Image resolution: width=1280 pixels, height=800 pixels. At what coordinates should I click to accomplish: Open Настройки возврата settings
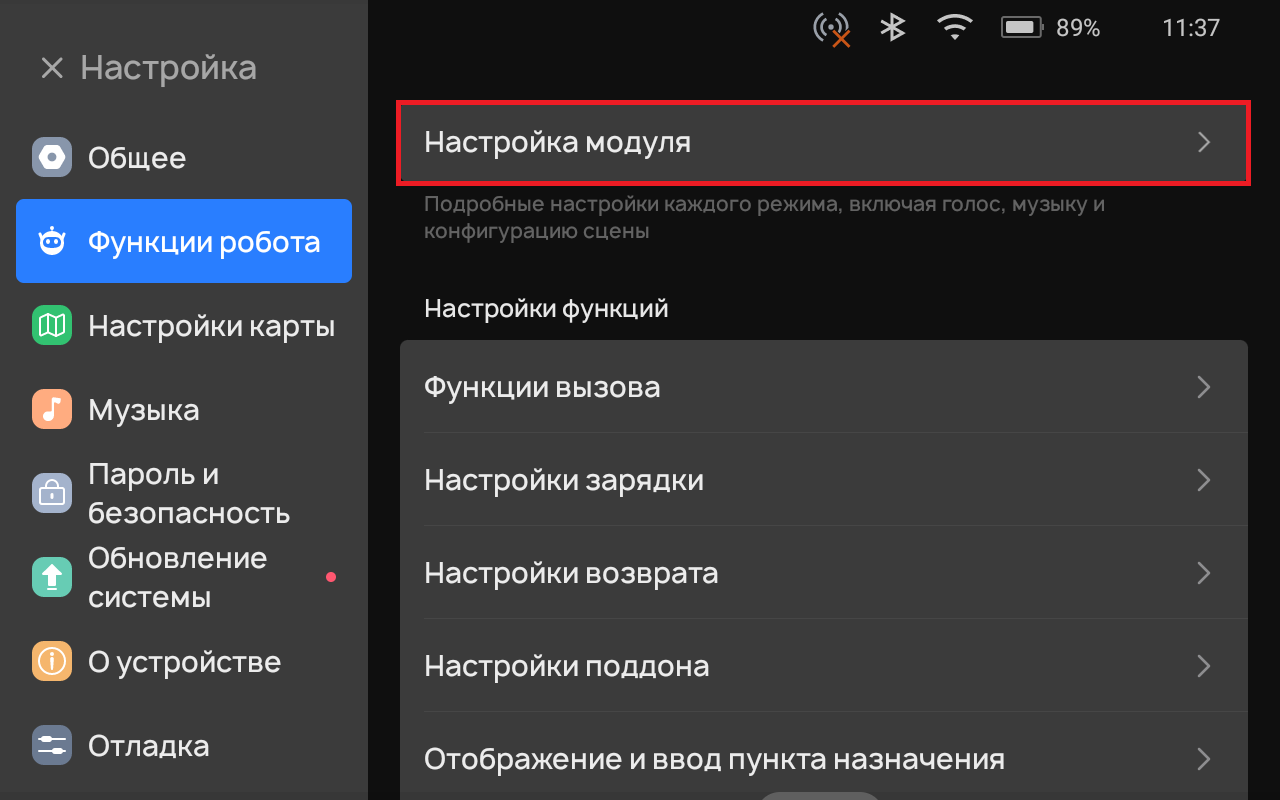[x=571, y=573]
